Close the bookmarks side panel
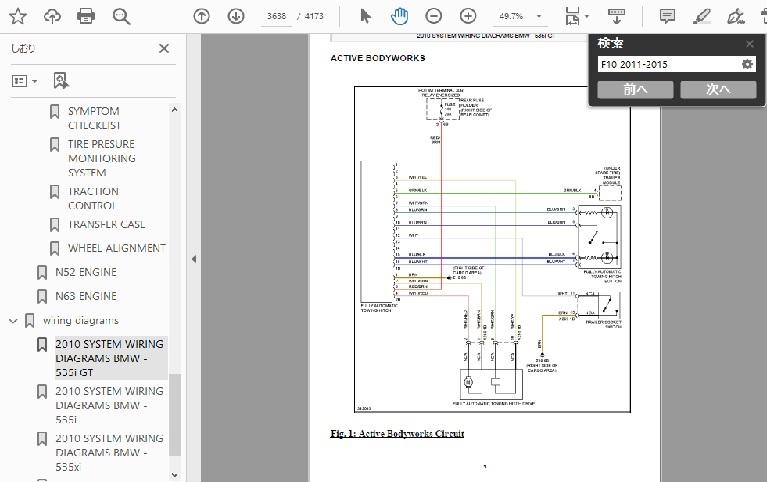767x482 pixels. [164, 48]
